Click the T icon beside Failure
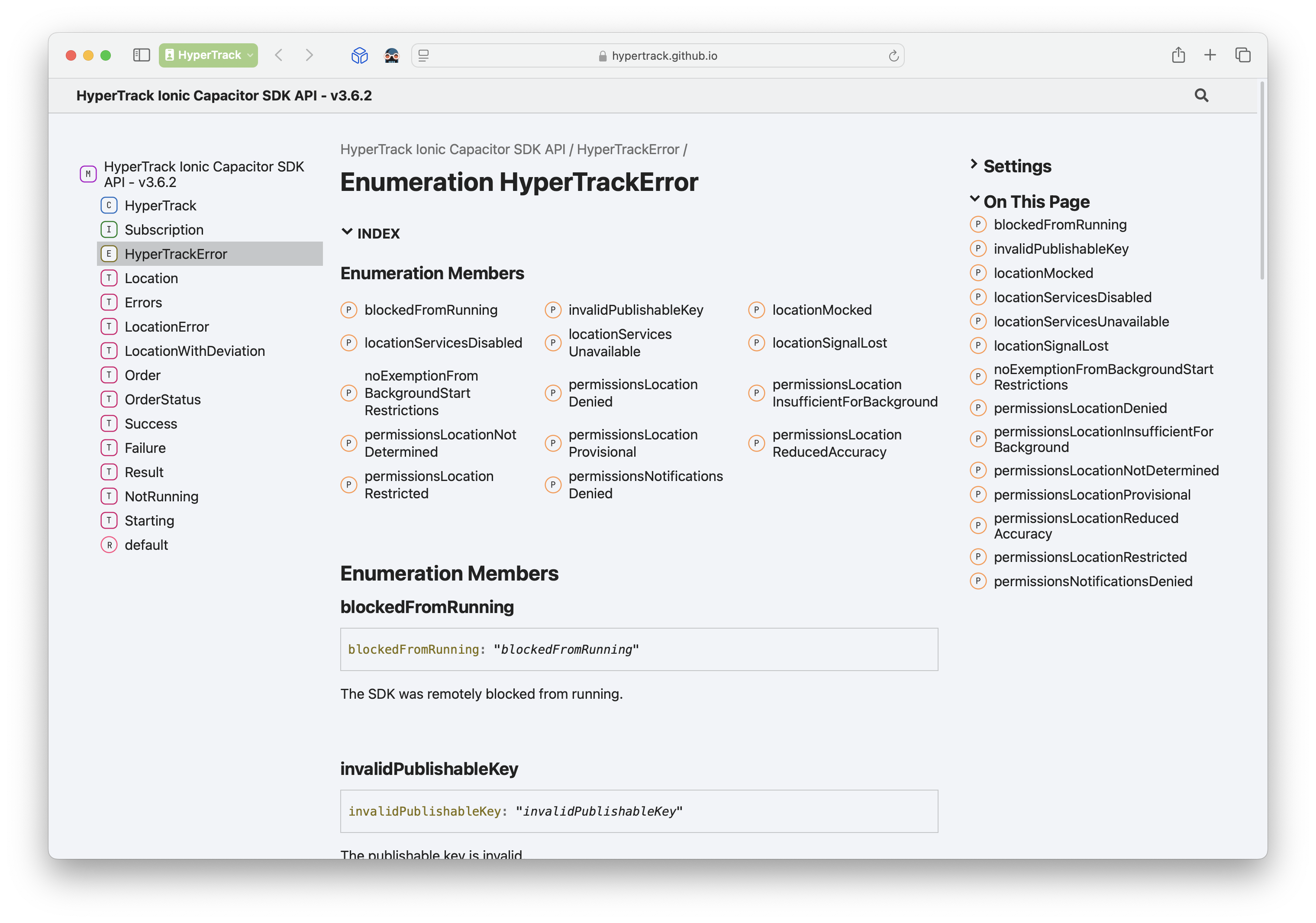This screenshot has width=1316, height=923. coord(109,448)
